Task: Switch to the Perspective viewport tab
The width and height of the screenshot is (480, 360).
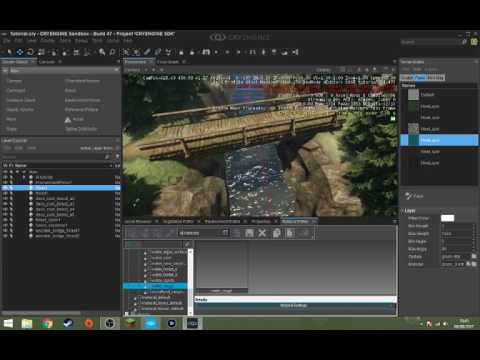Action: 136,62
